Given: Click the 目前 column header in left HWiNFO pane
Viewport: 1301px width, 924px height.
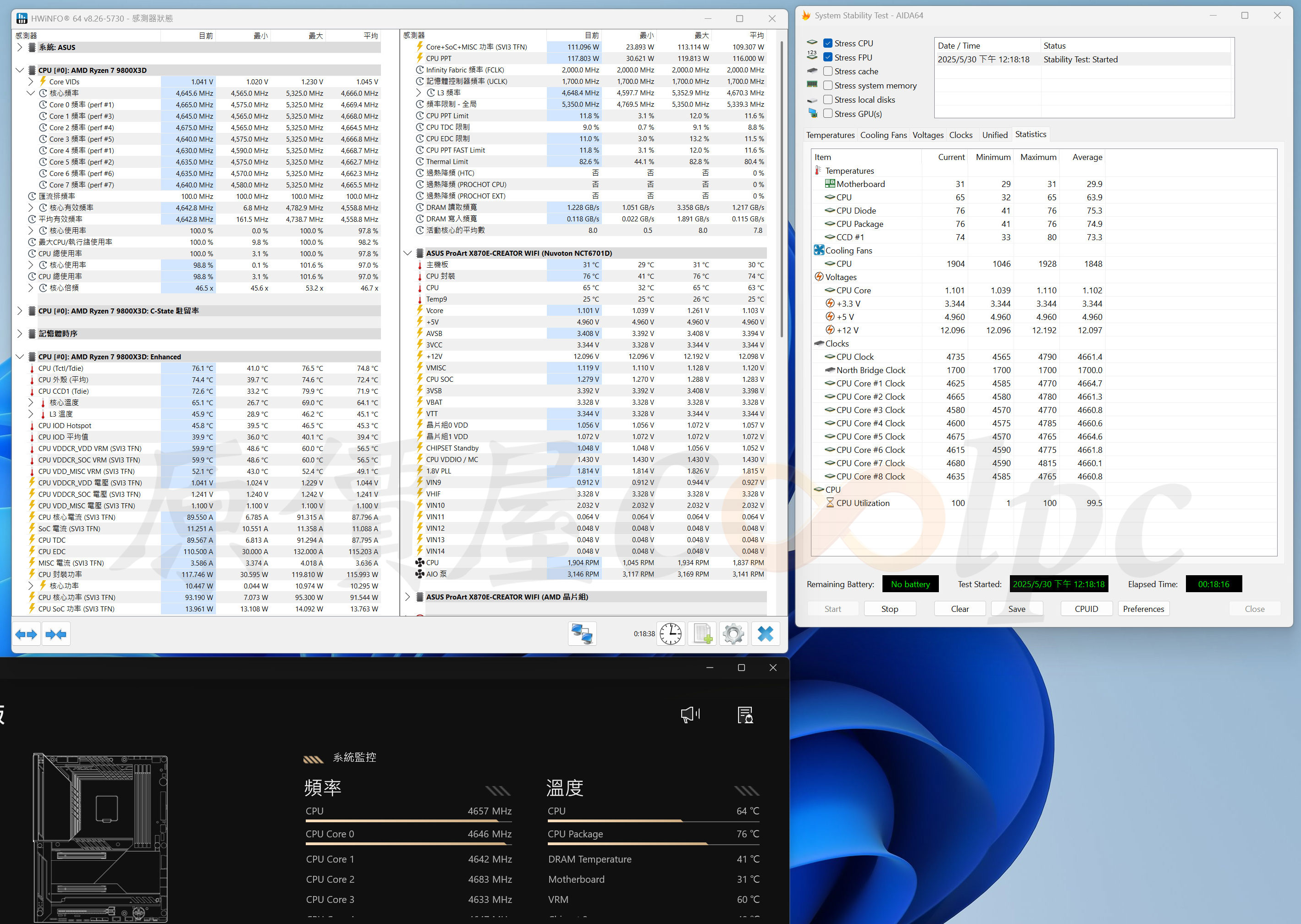Looking at the screenshot, I should [188, 35].
